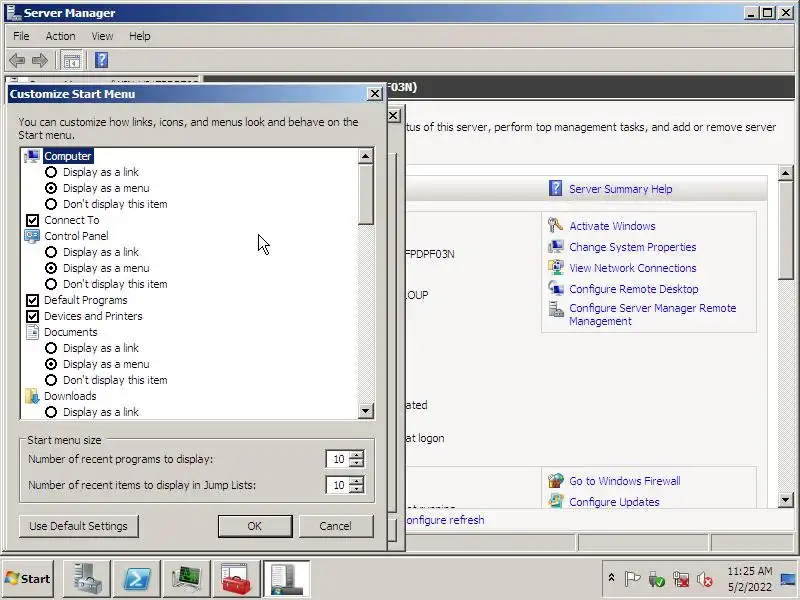Click the Jump Lists items number field
The height and width of the screenshot is (600, 800).
coord(338,485)
